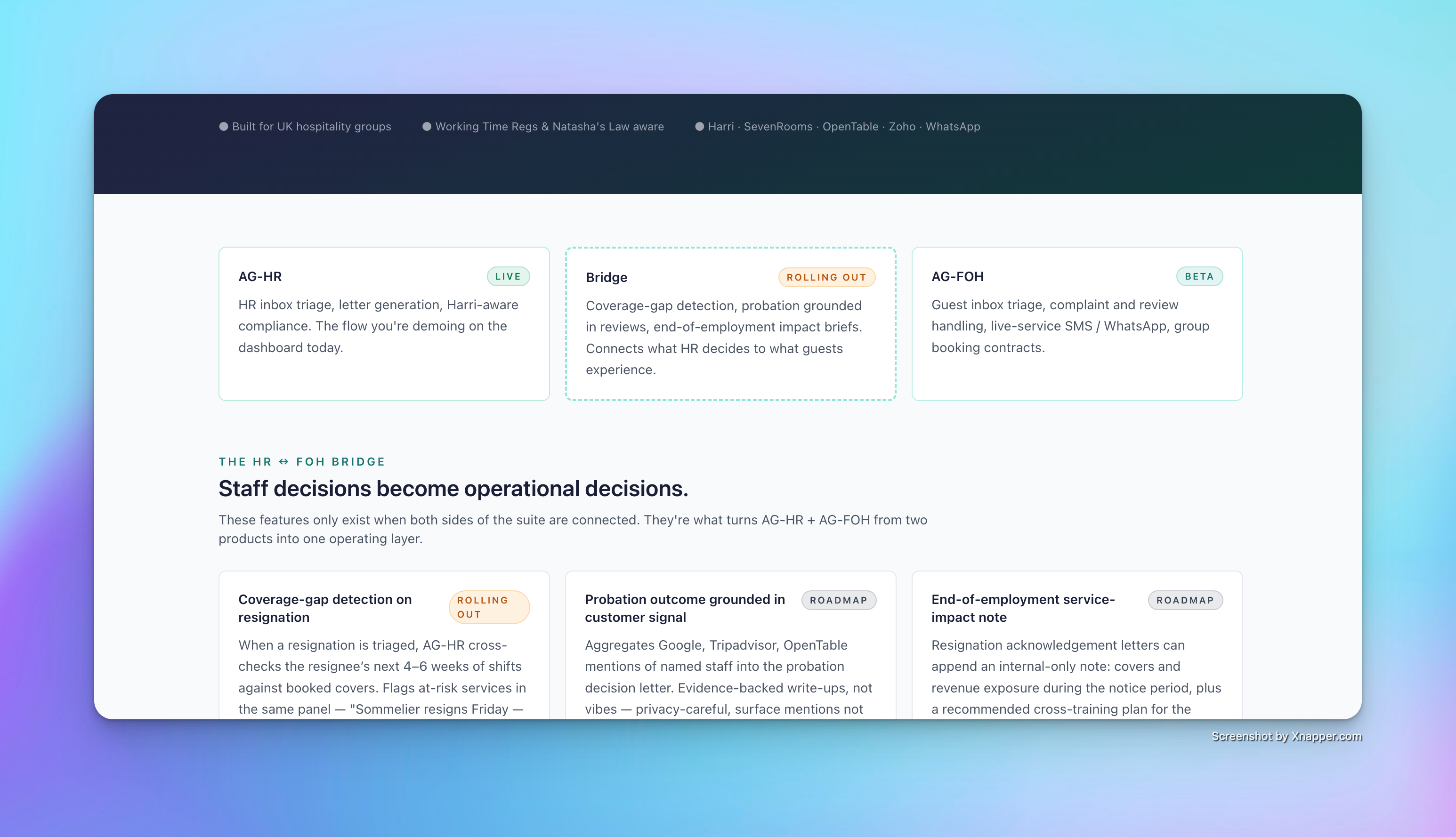This screenshot has height=837, width=1456.
Task: Click the ROLLING OUT badge on Coverage-gap card
Action: (489, 607)
